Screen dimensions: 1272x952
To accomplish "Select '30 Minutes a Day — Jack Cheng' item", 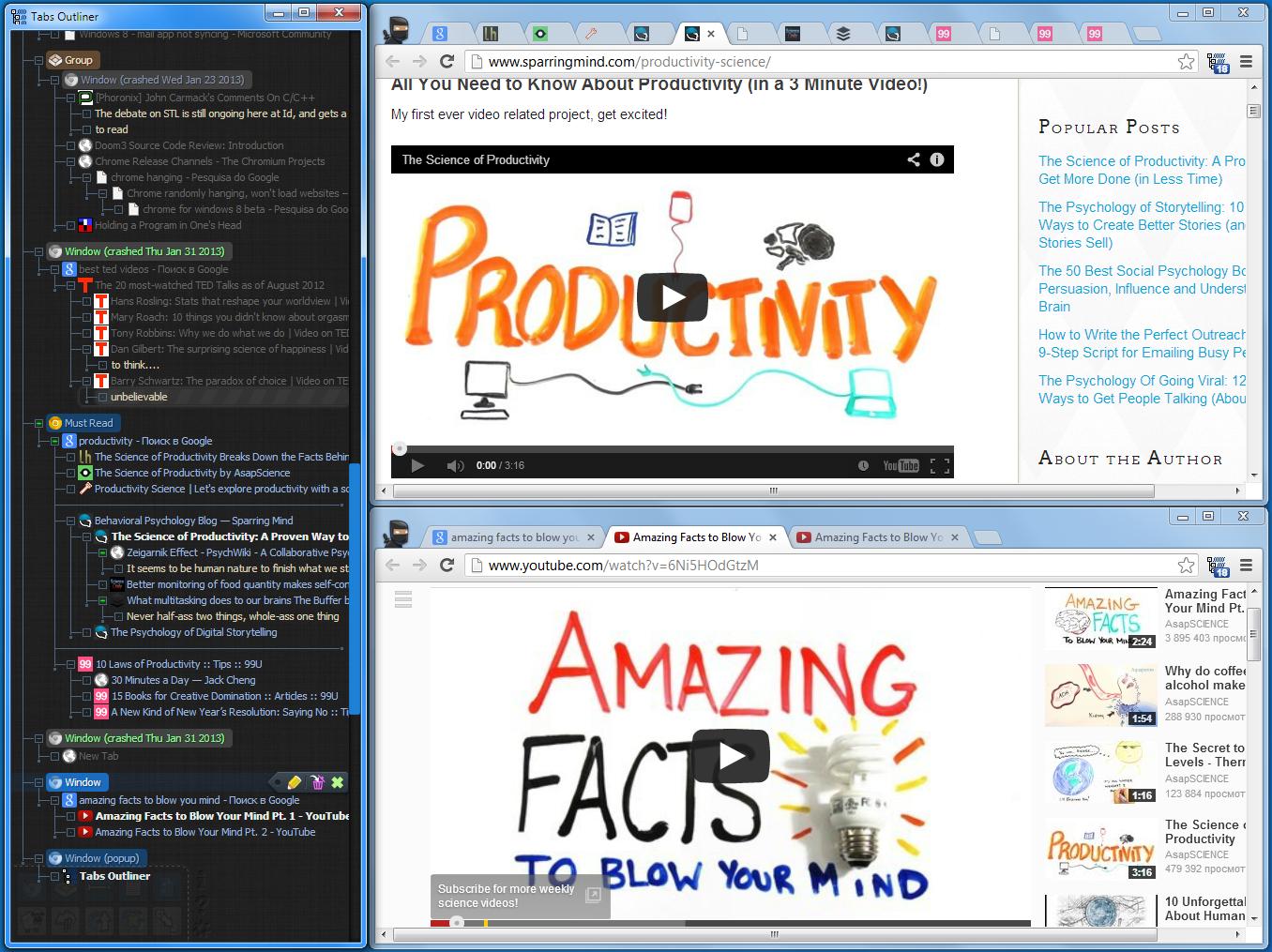I will point(183,680).
